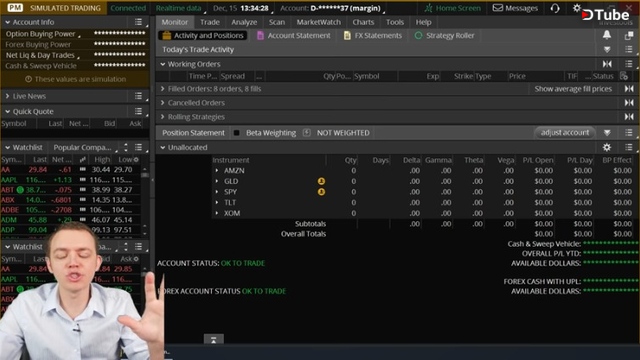
Task: Click the Account Info list menu icon
Action: [x=138, y=22]
